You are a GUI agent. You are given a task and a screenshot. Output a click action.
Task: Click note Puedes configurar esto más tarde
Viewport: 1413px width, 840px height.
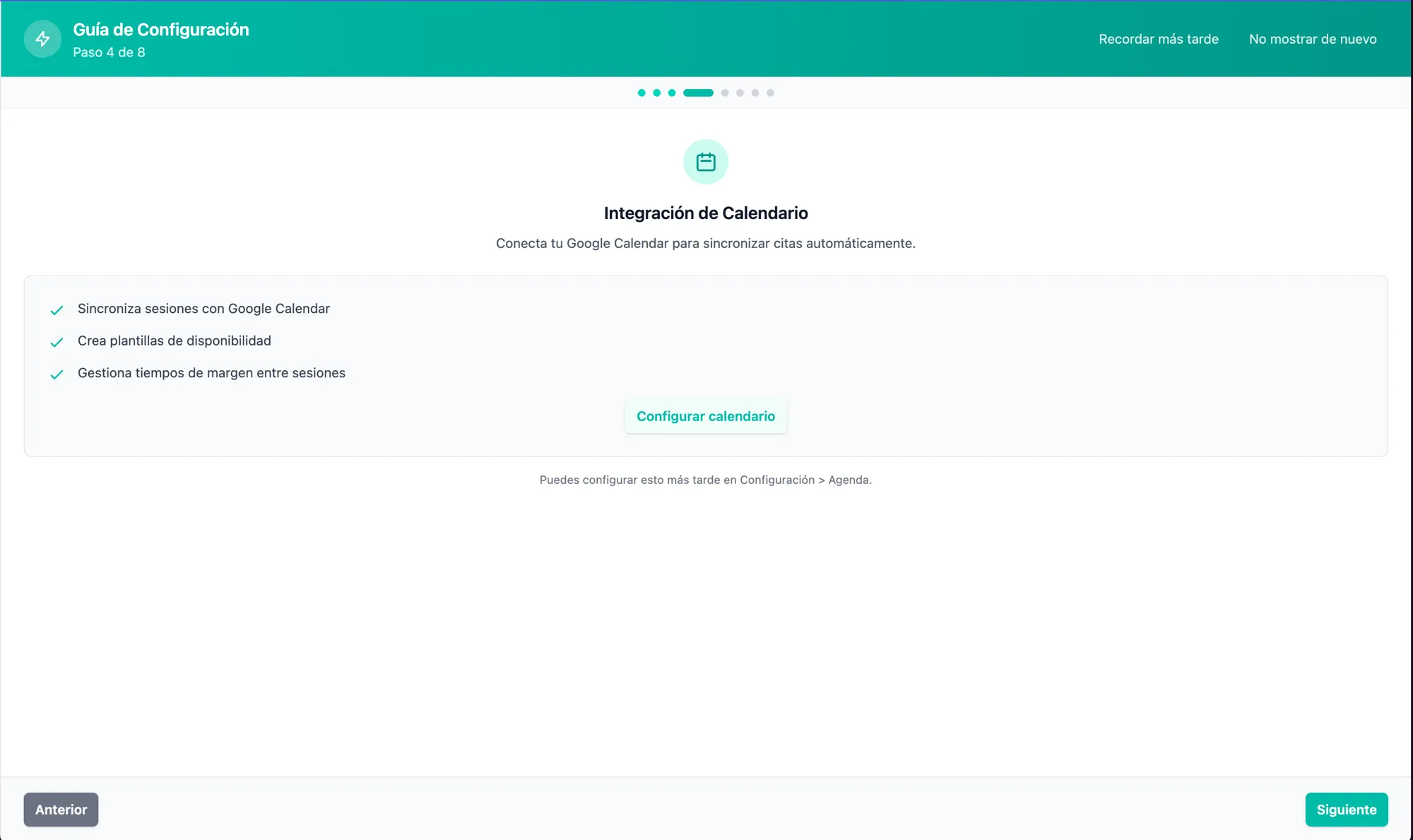(x=706, y=480)
